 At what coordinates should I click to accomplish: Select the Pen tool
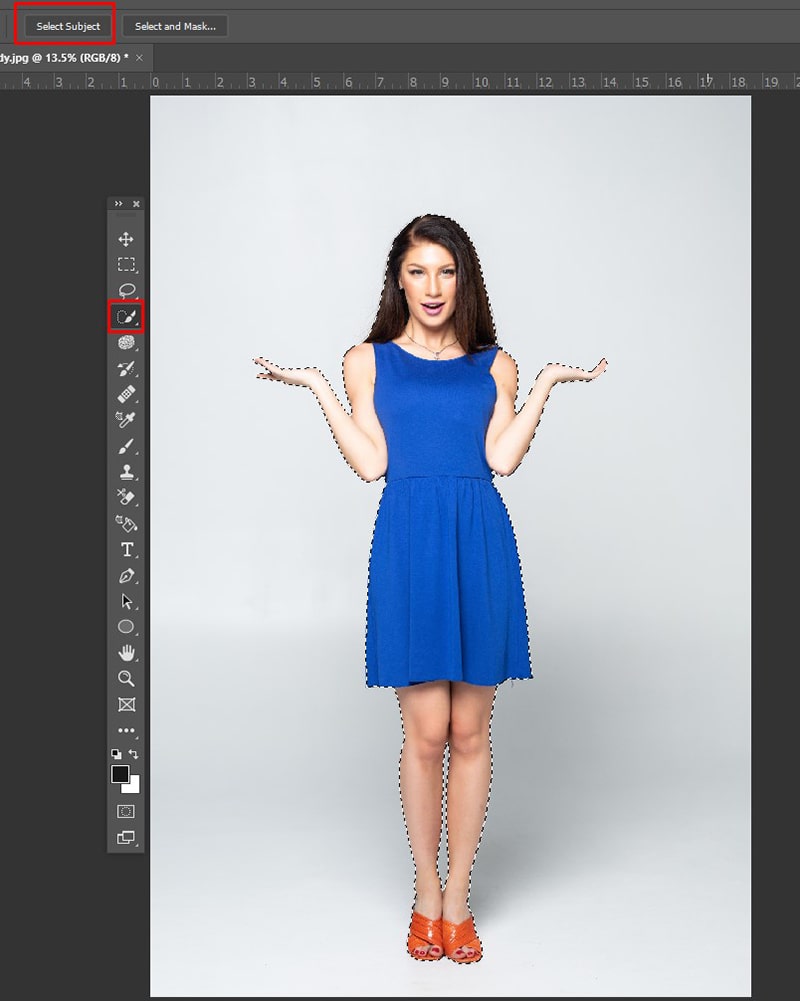point(126,576)
